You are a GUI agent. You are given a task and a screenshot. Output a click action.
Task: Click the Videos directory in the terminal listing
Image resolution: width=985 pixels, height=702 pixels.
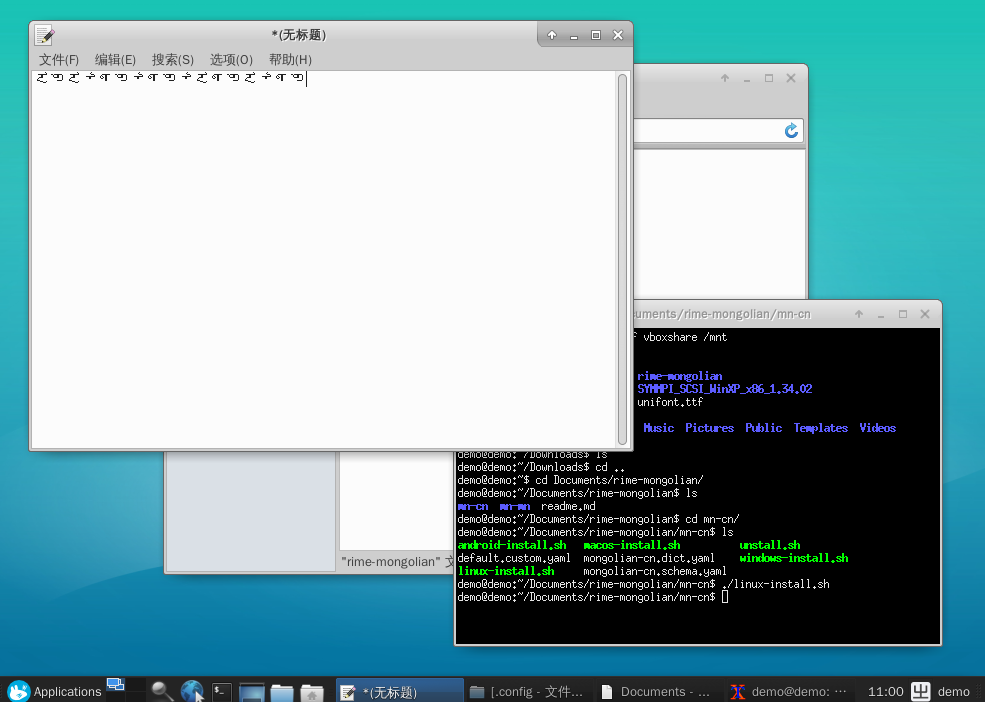[878, 428]
